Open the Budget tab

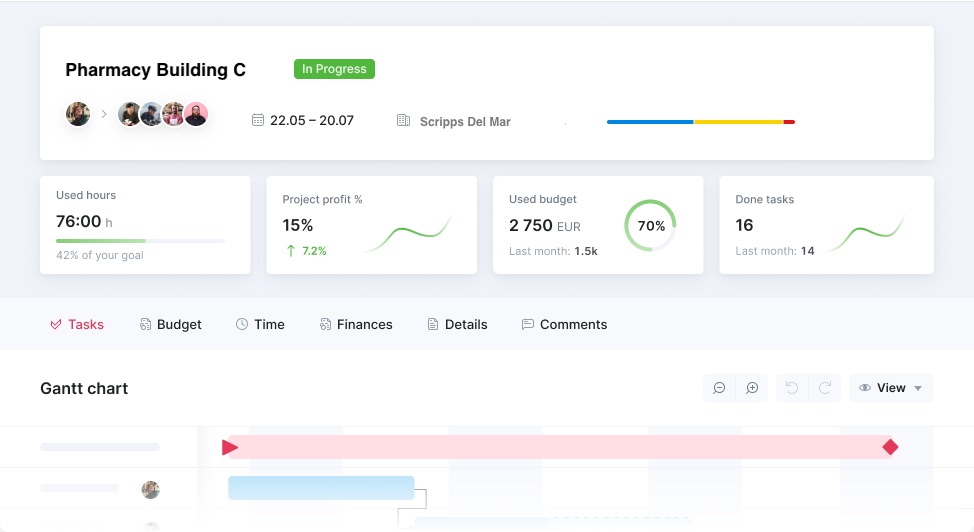170,324
